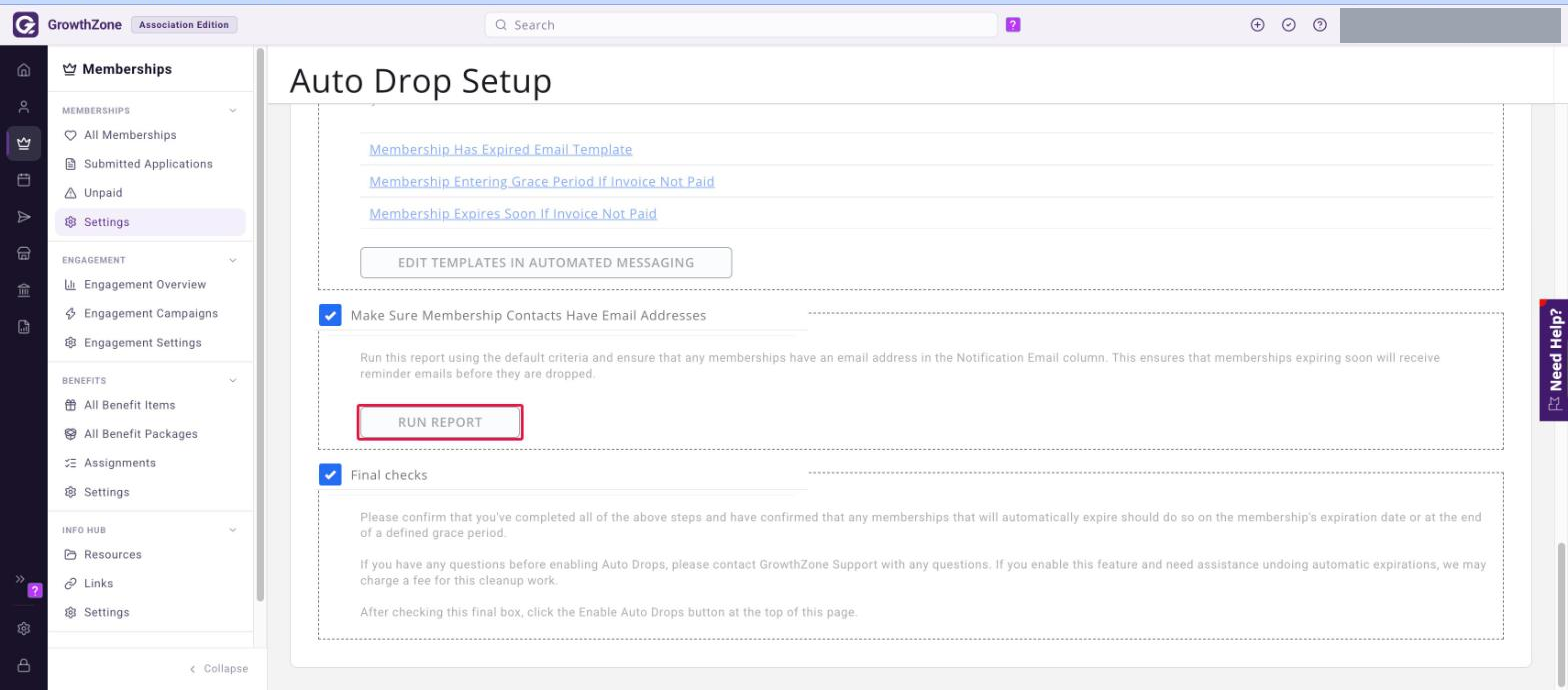1568x690 pixels.
Task: Click the Engagement Overview chart icon
Action: pos(70,285)
